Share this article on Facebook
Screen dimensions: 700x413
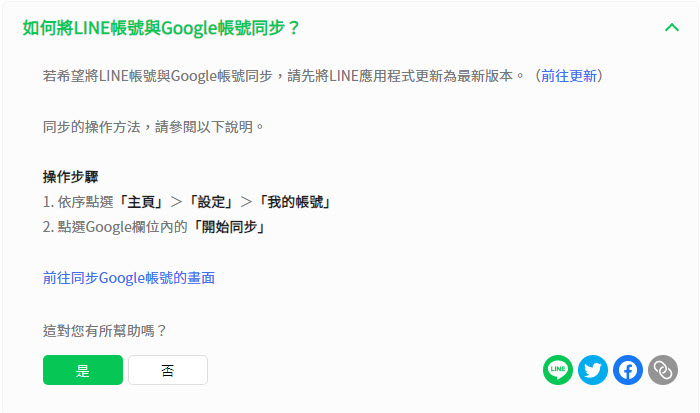pos(628,370)
